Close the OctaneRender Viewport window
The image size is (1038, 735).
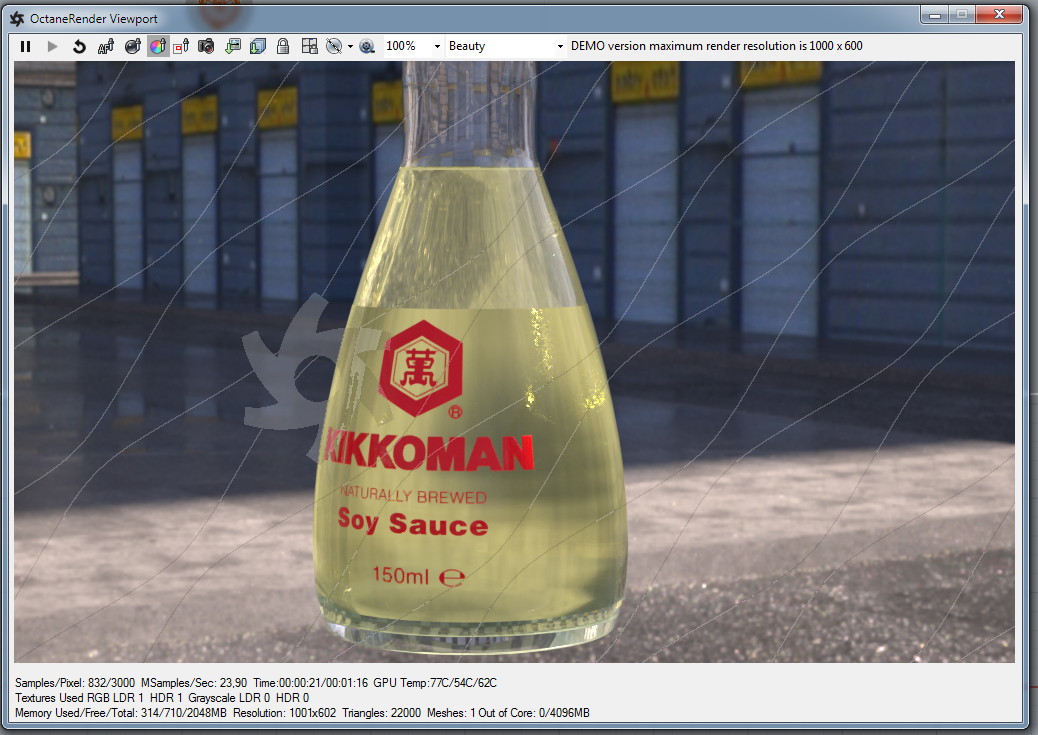coord(1000,15)
